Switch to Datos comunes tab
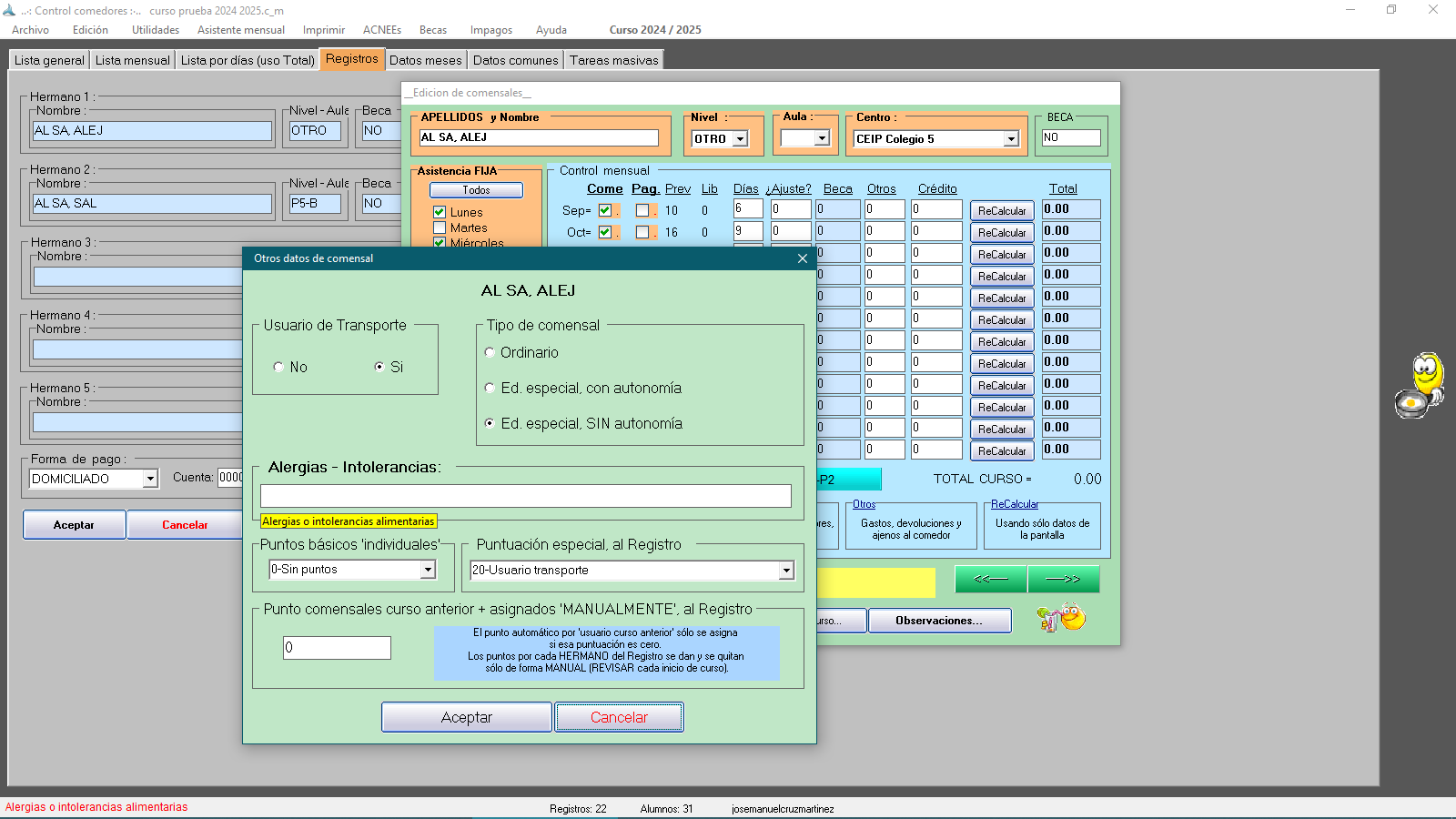The height and width of the screenshot is (819, 1456). coord(516,60)
